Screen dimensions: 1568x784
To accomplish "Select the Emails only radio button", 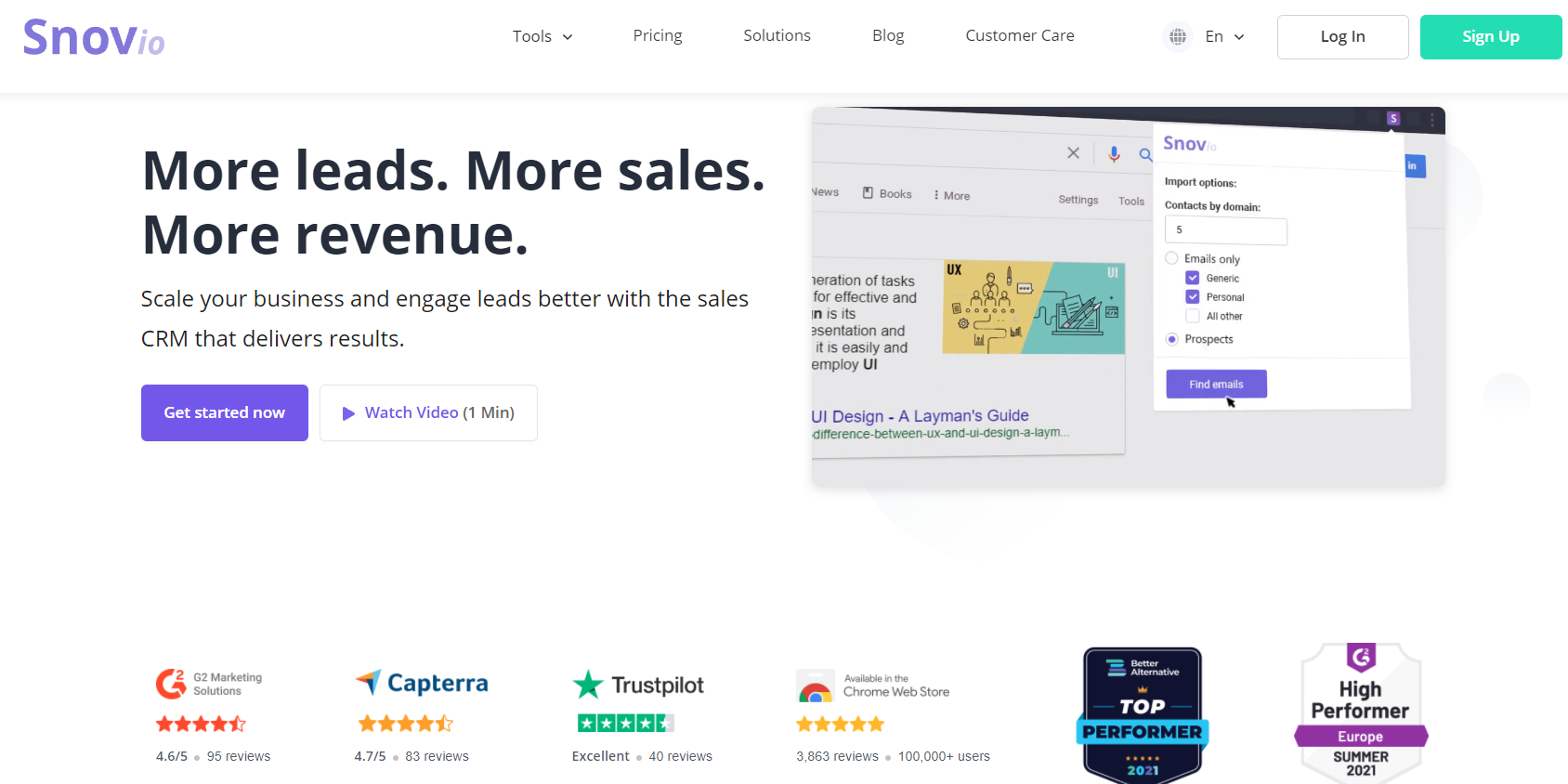I will pos(1172,258).
